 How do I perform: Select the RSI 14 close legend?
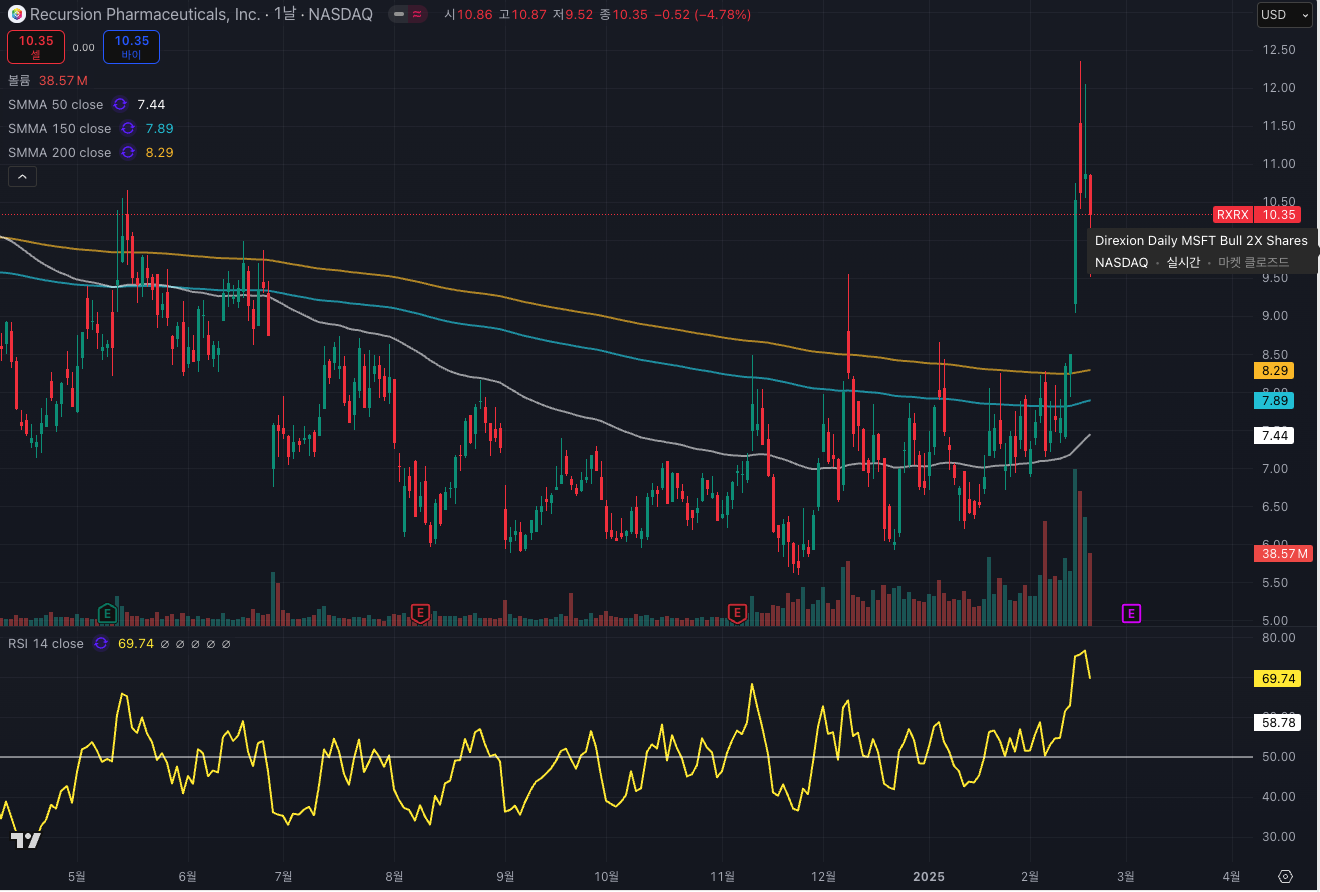pos(46,643)
